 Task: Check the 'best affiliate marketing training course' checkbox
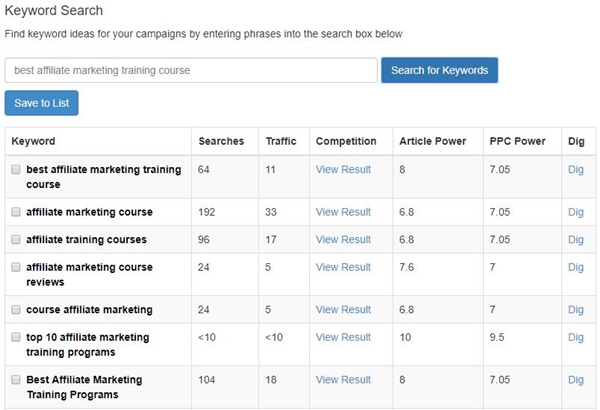[x=16, y=169]
